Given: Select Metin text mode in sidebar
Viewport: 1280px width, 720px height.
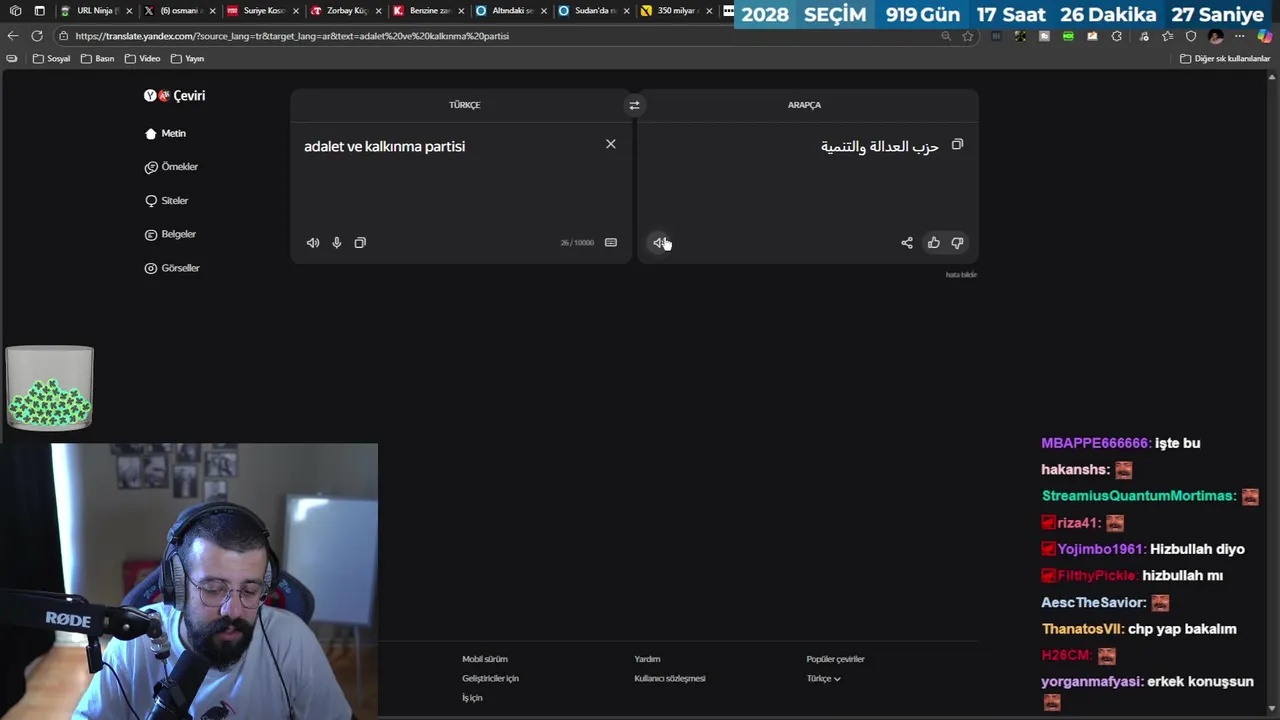Looking at the screenshot, I should click(x=166, y=133).
